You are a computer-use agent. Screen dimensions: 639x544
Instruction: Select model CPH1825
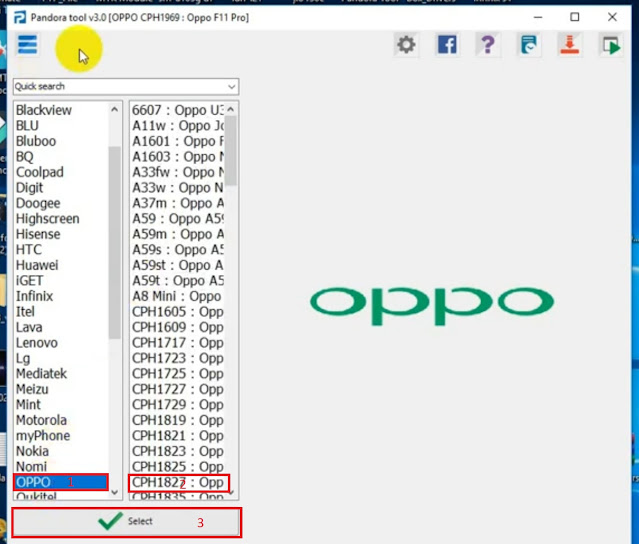[178, 467]
